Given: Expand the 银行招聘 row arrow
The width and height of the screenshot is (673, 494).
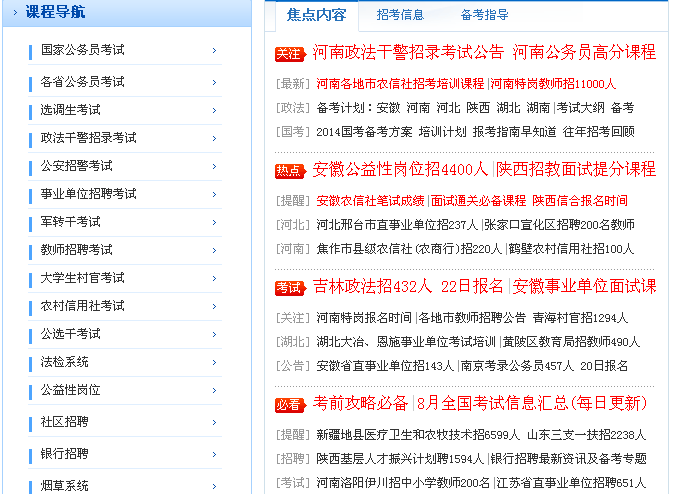Looking at the screenshot, I should [214, 455].
